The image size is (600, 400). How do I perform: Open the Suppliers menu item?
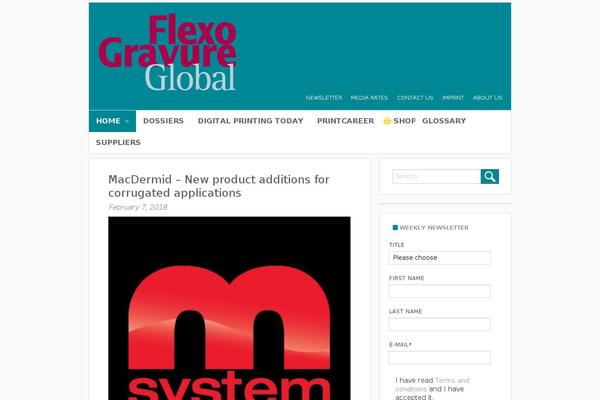click(x=118, y=142)
